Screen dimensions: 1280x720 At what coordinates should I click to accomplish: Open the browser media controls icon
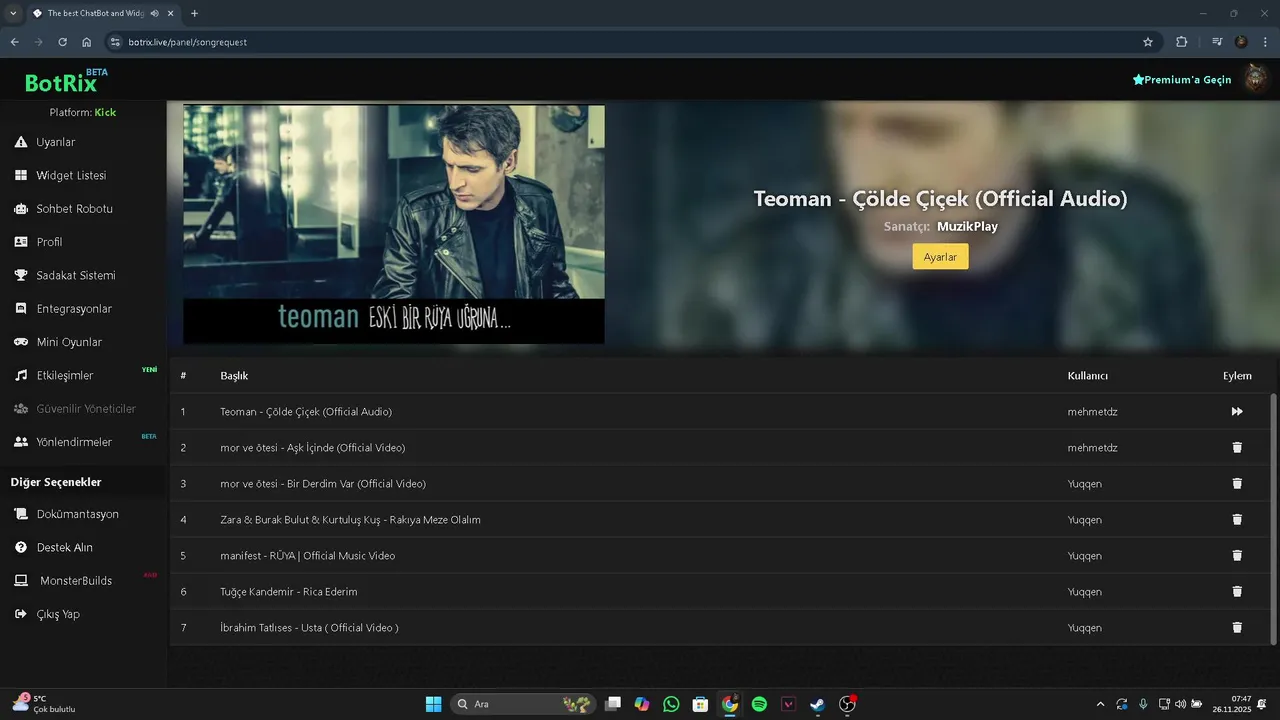1217,42
